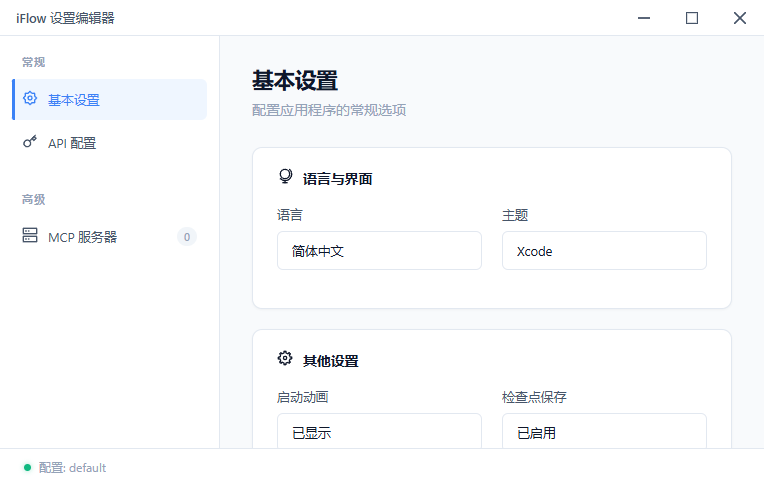
Task: Click the 其他设置 card title
Action: pyautogui.click(x=330, y=360)
